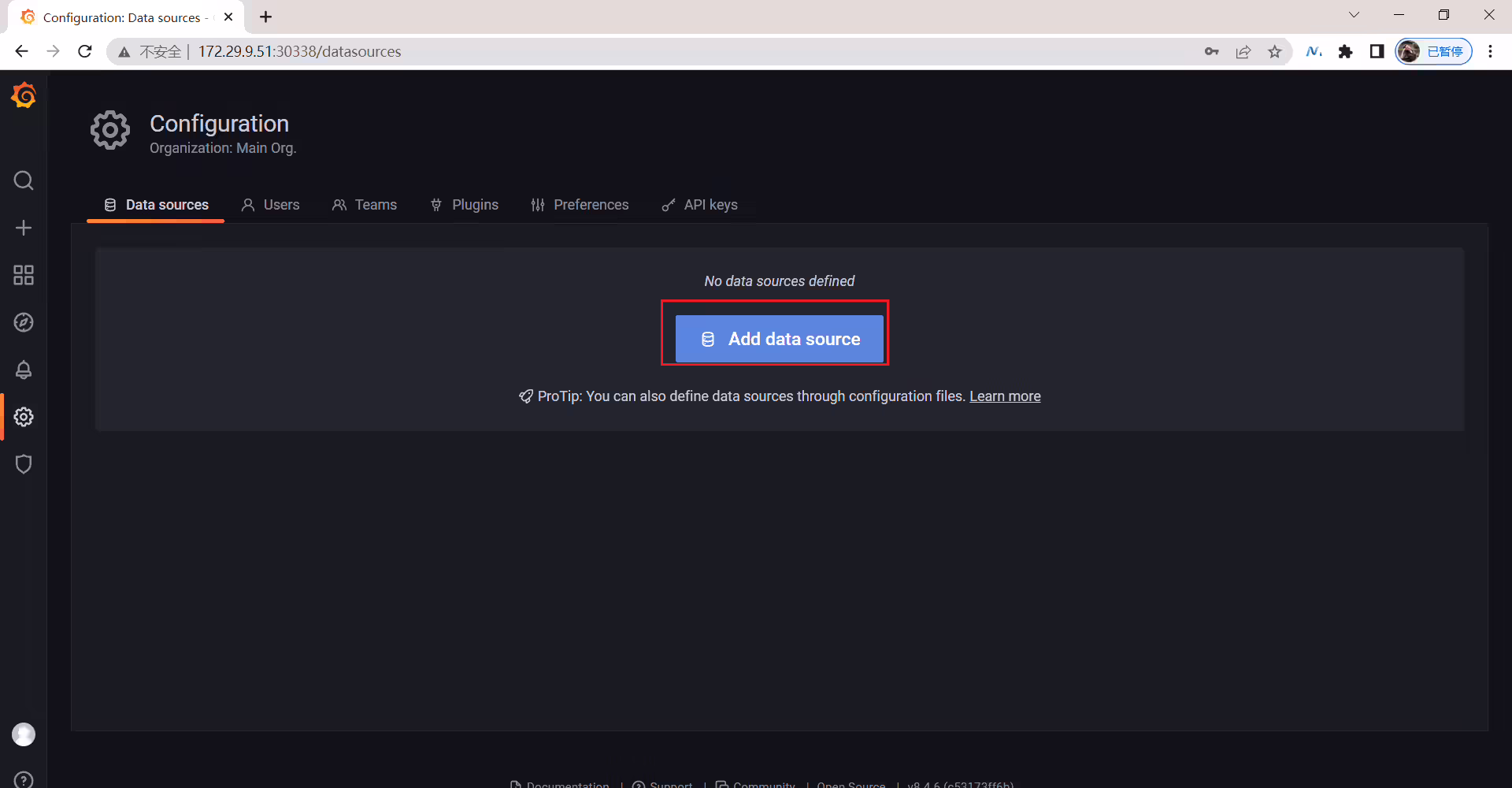The width and height of the screenshot is (1512, 788).
Task: Open the Alerting bell icon
Action: tap(24, 370)
